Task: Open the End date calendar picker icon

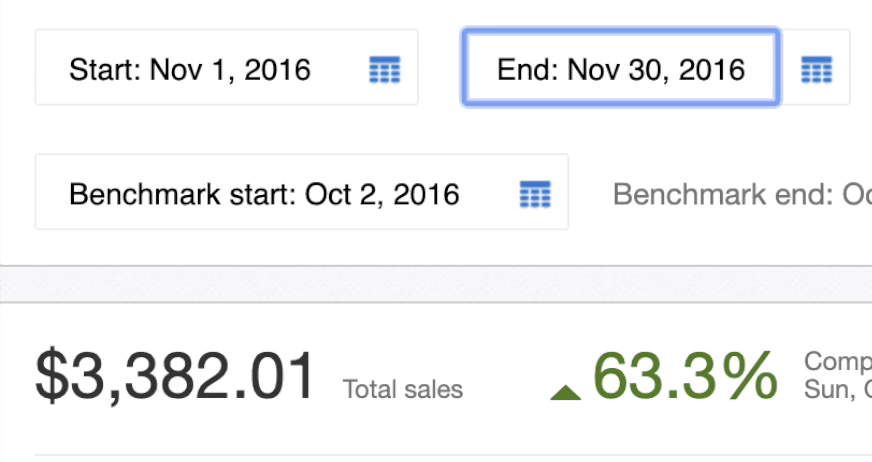Action: (x=816, y=69)
